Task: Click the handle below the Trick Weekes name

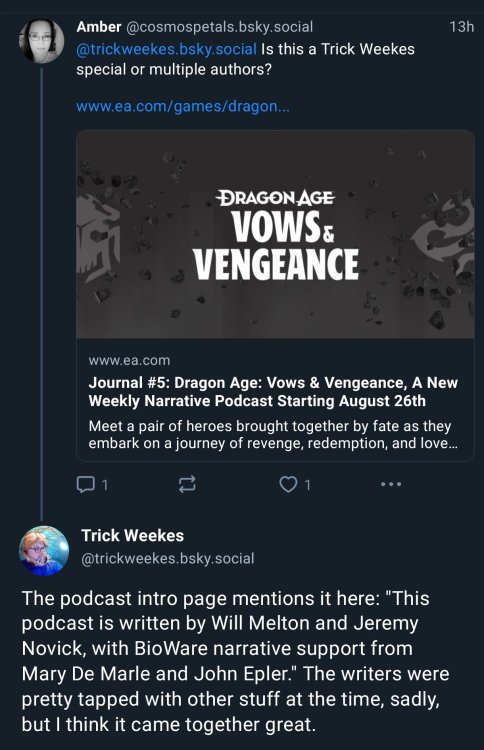Action: [x=167, y=559]
